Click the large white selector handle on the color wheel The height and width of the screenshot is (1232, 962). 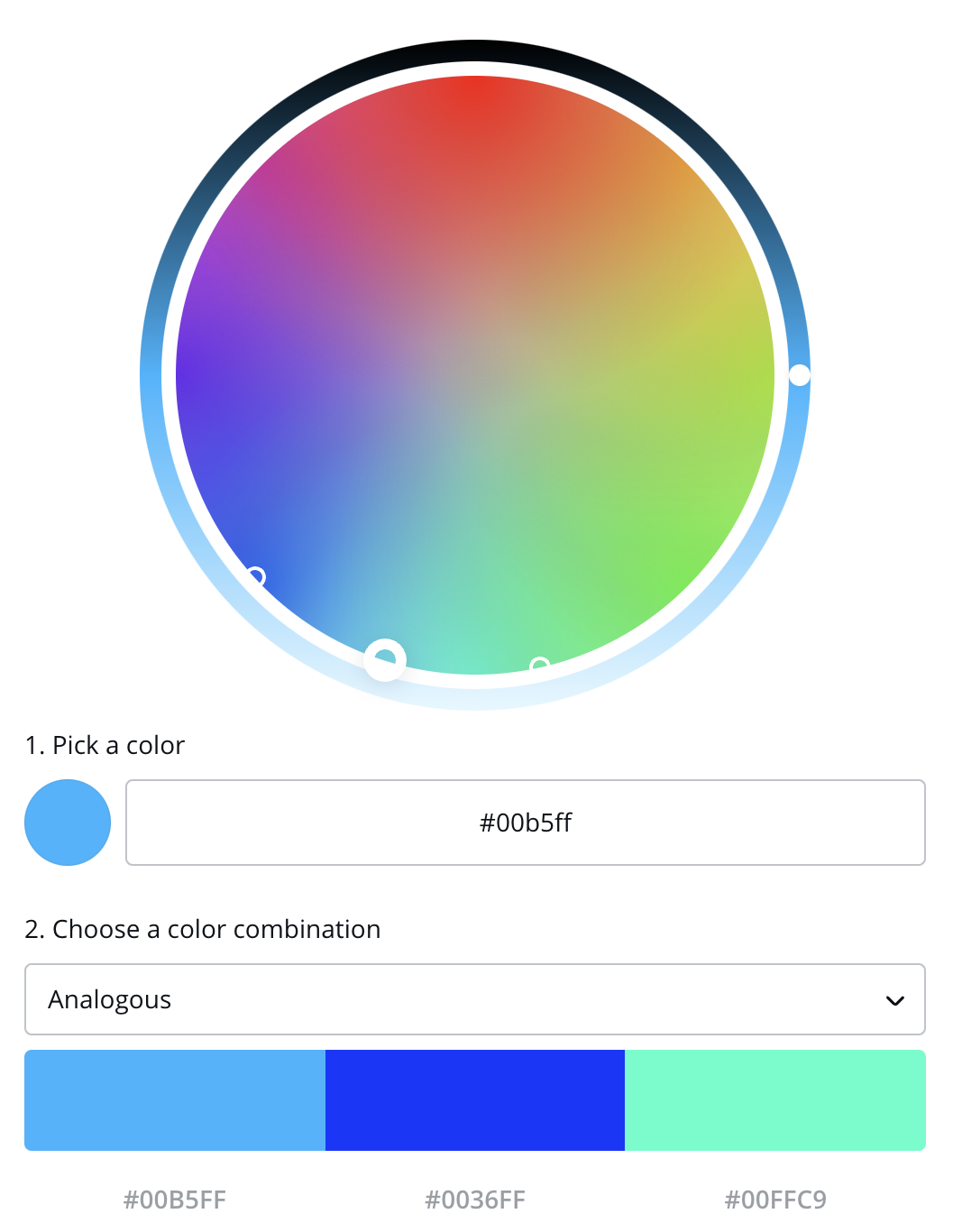[x=385, y=660]
